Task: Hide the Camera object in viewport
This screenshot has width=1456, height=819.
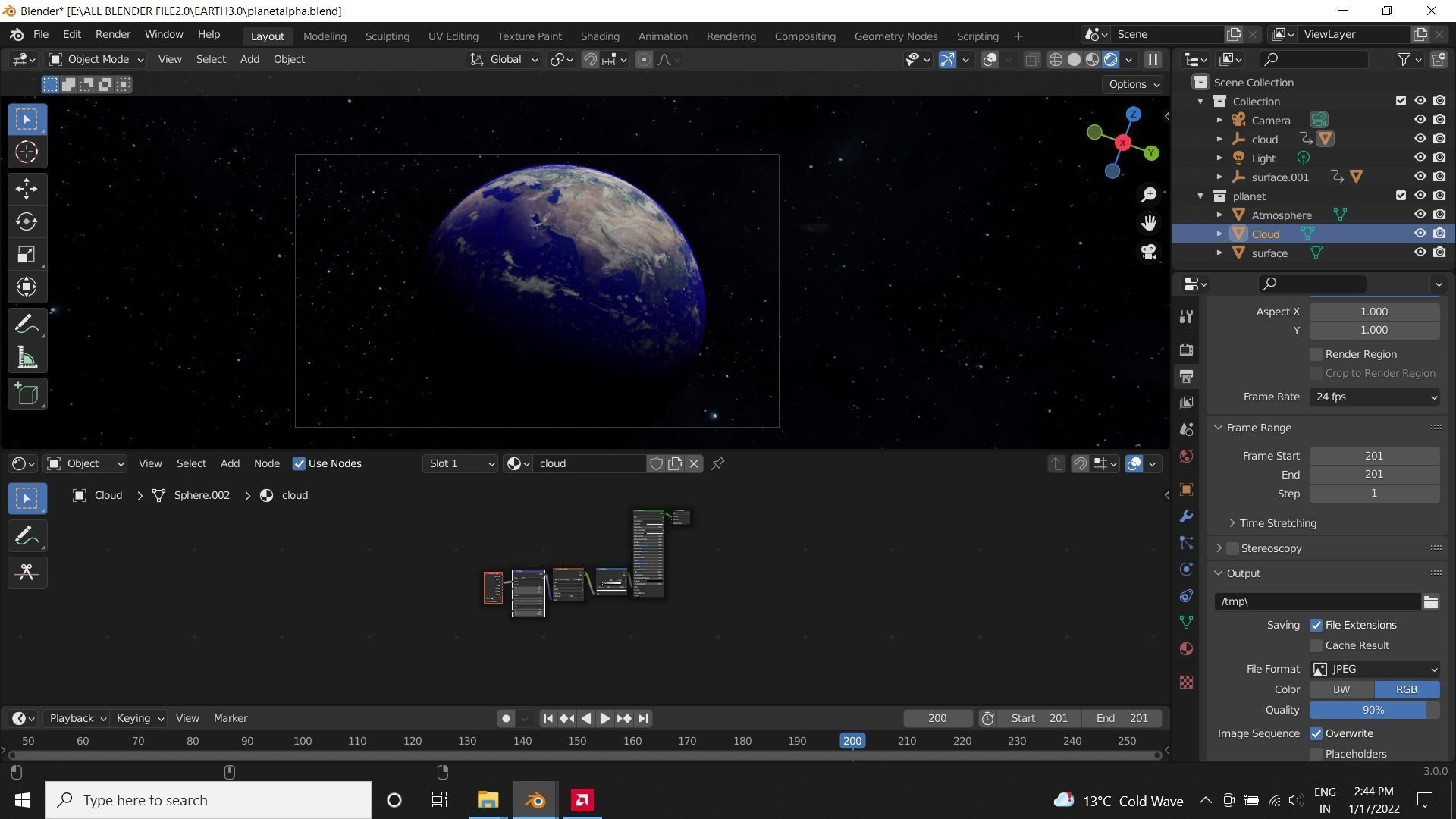Action: (x=1420, y=120)
